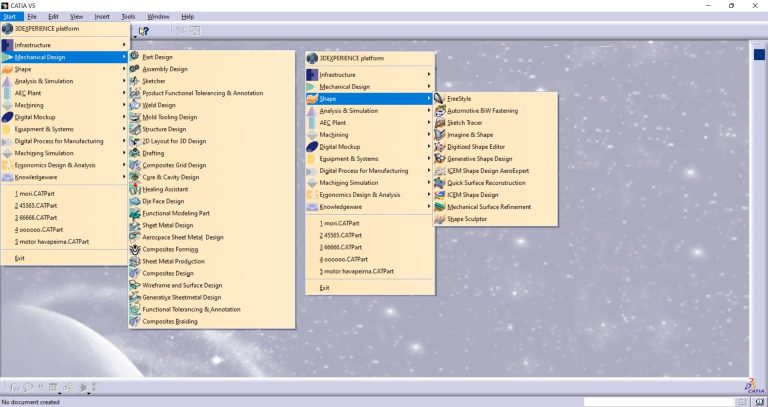
Task: Open the View menu
Action: click(76, 16)
